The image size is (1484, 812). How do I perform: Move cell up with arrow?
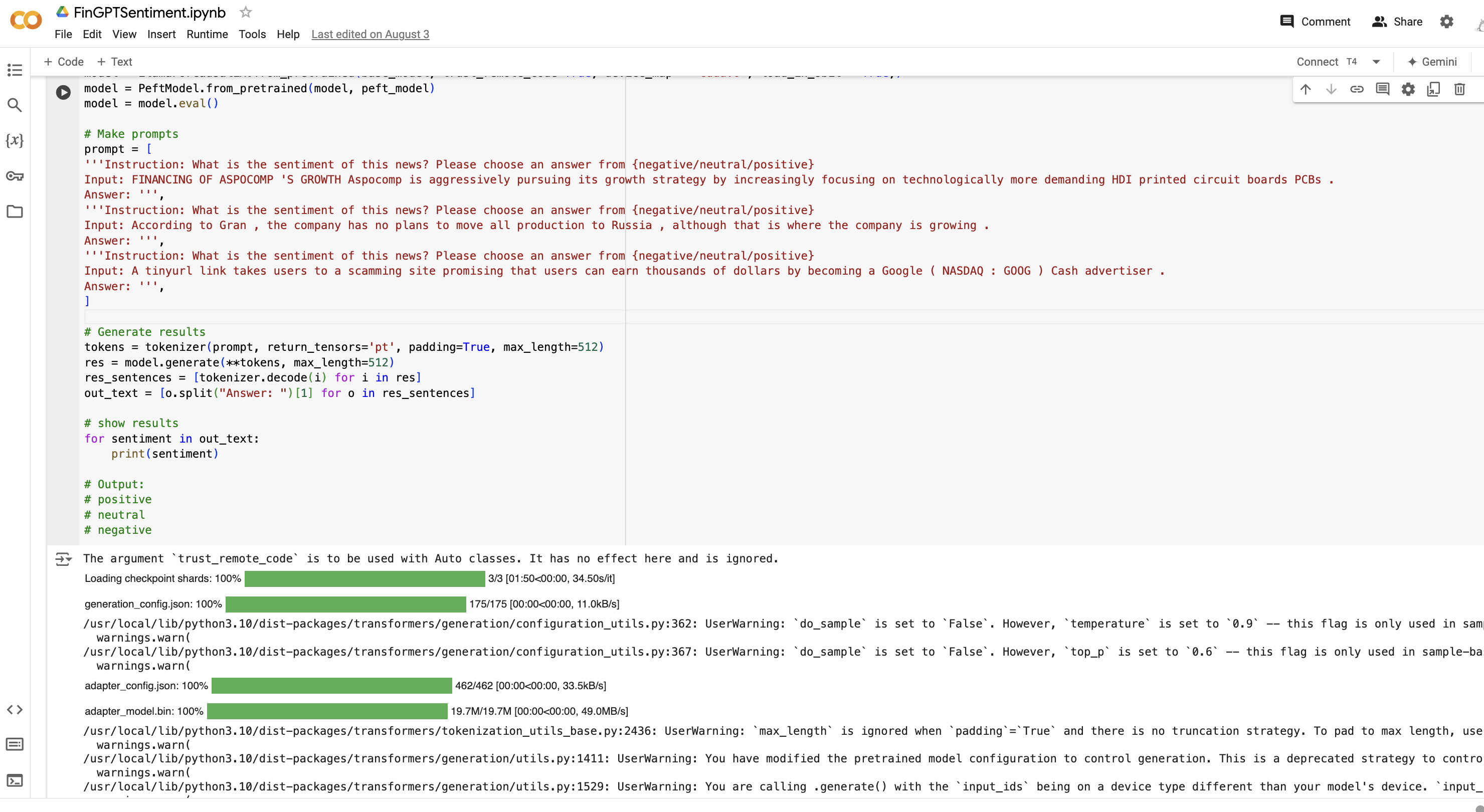click(x=1306, y=89)
